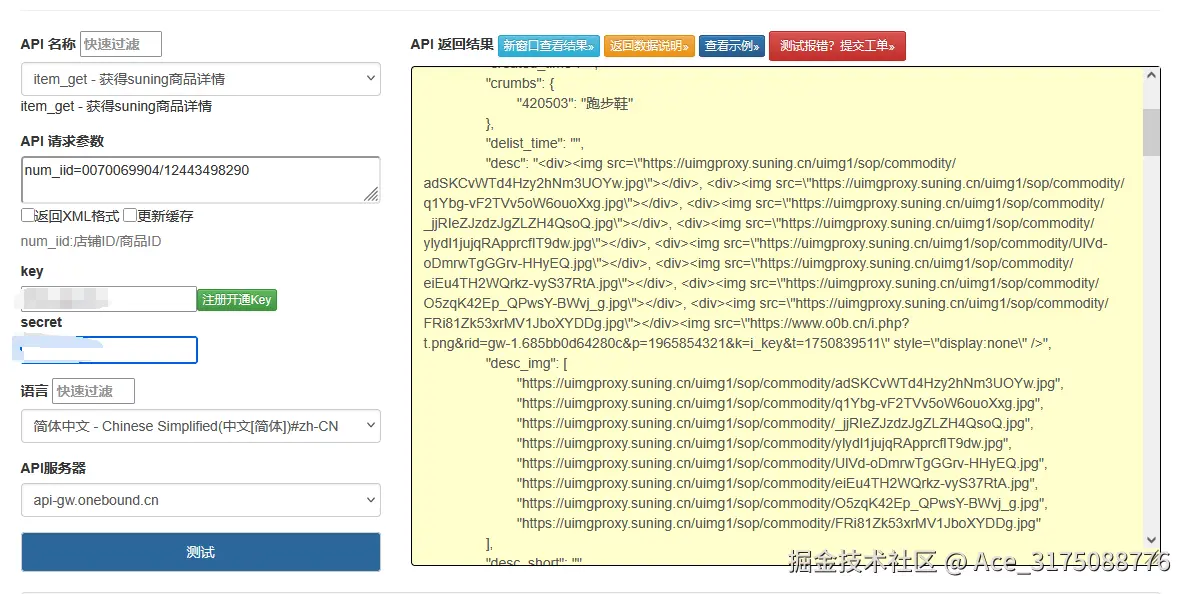Open the item_get API name dropdown
1189x594 pixels.
[200, 79]
